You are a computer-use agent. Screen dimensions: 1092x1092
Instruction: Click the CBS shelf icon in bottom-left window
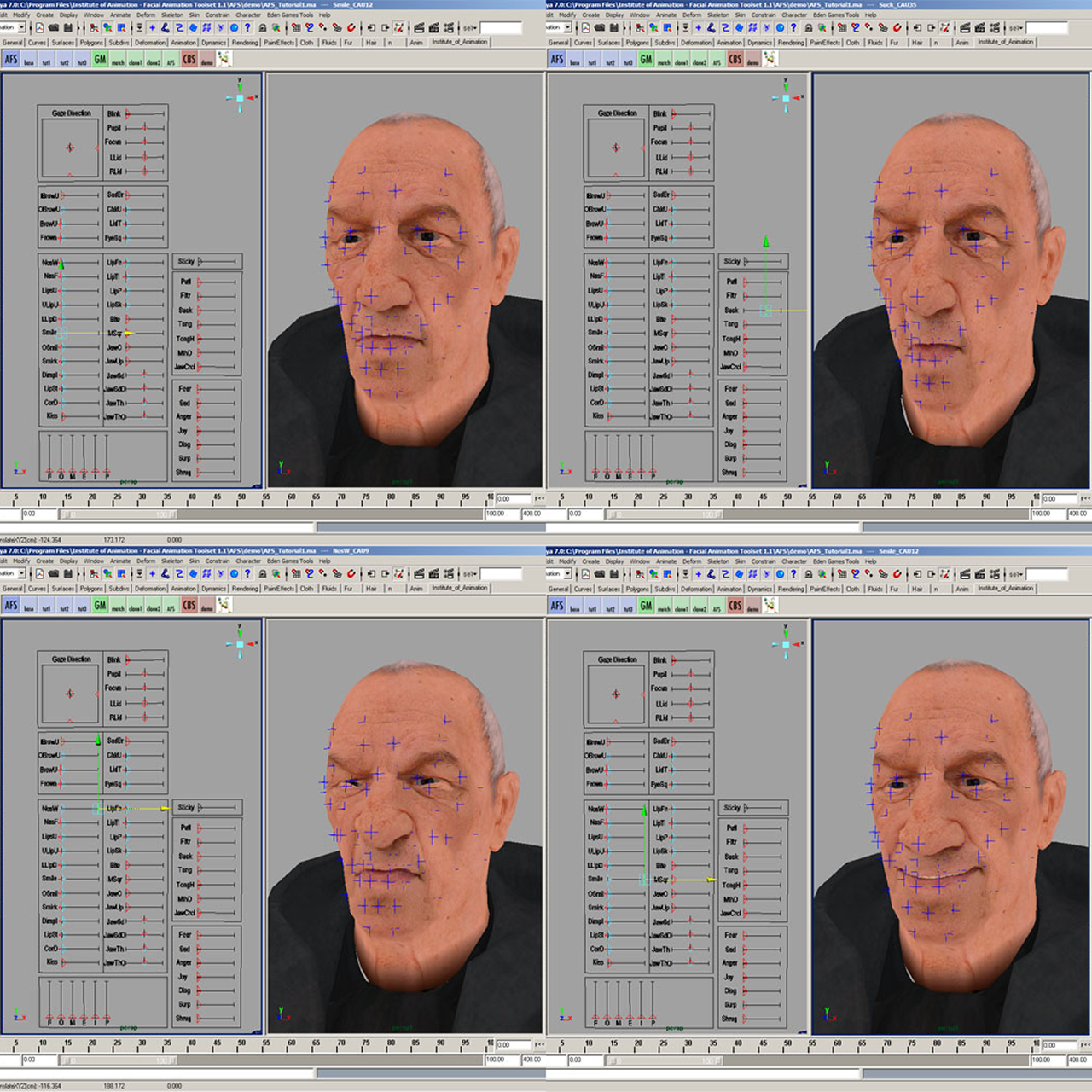click(x=189, y=605)
